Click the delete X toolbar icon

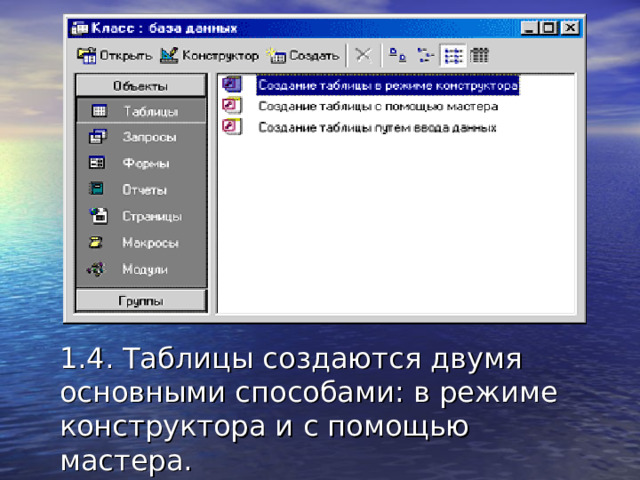coord(363,55)
